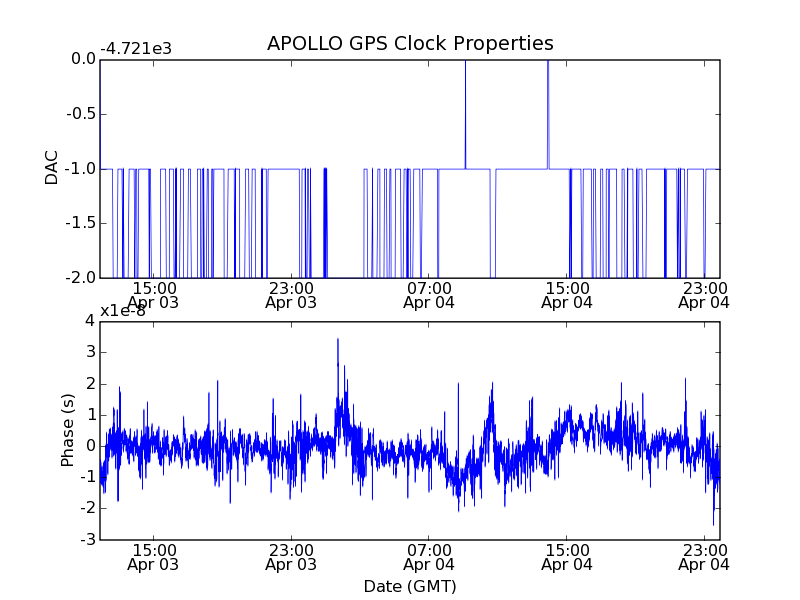Click the DAC plot '-0.5' tick label
Image resolution: width=800 pixels, height=600 pixels.
(81, 114)
